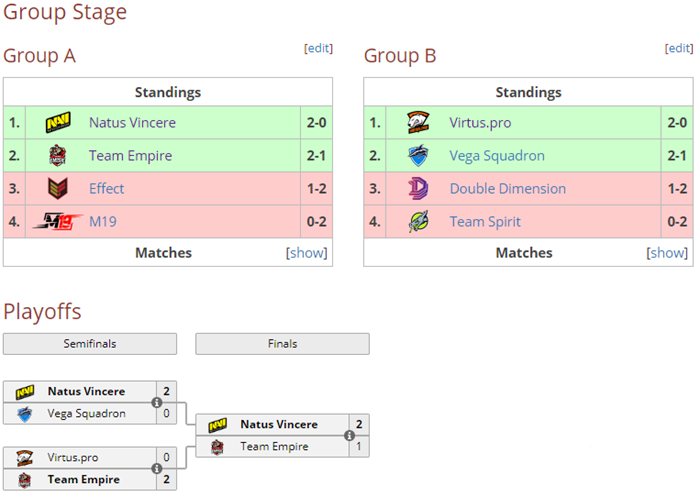Click the Virtus.pro logo in Group B
This screenshot has width=700, height=497.
point(418,123)
